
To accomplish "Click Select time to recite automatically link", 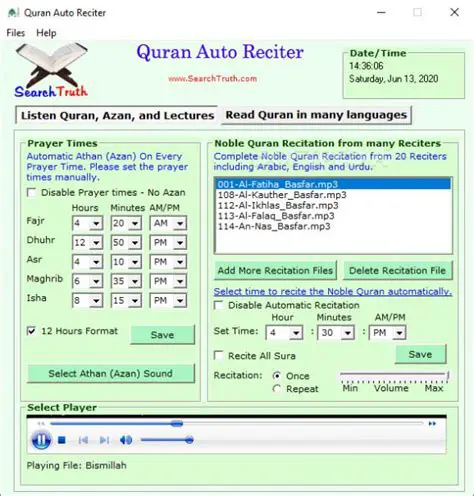I will [333, 291].
